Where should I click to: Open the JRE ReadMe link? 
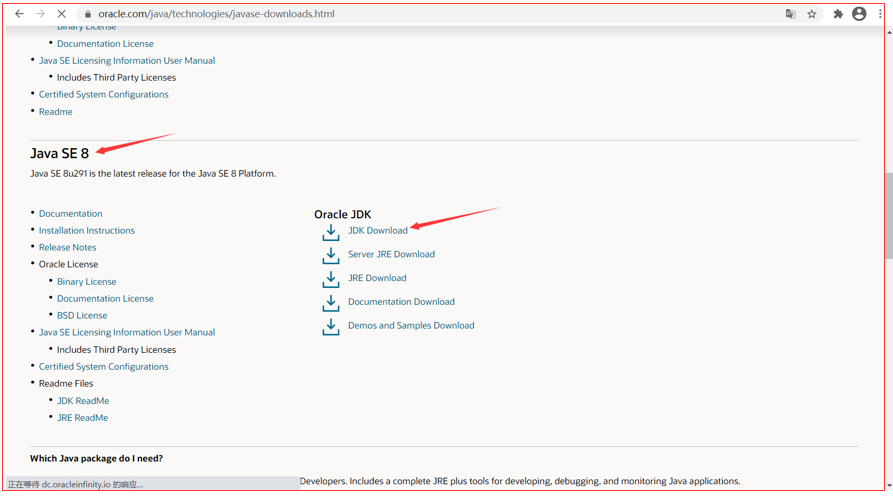point(83,418)
